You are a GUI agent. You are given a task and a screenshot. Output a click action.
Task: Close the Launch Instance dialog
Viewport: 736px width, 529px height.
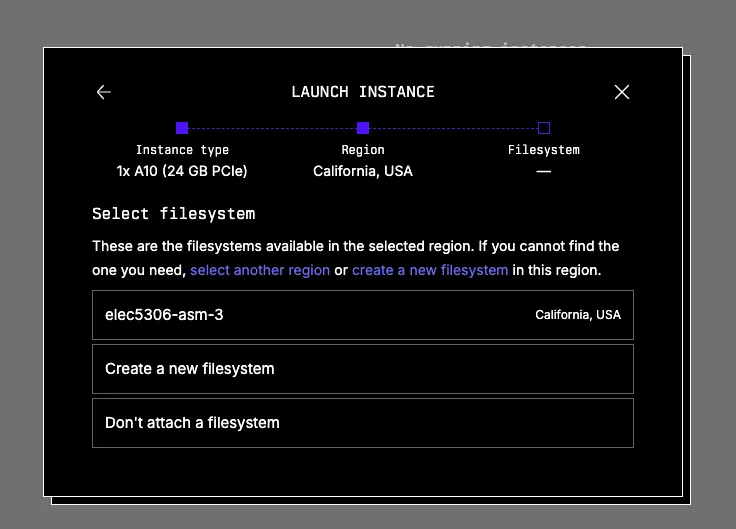pos(621,92)
